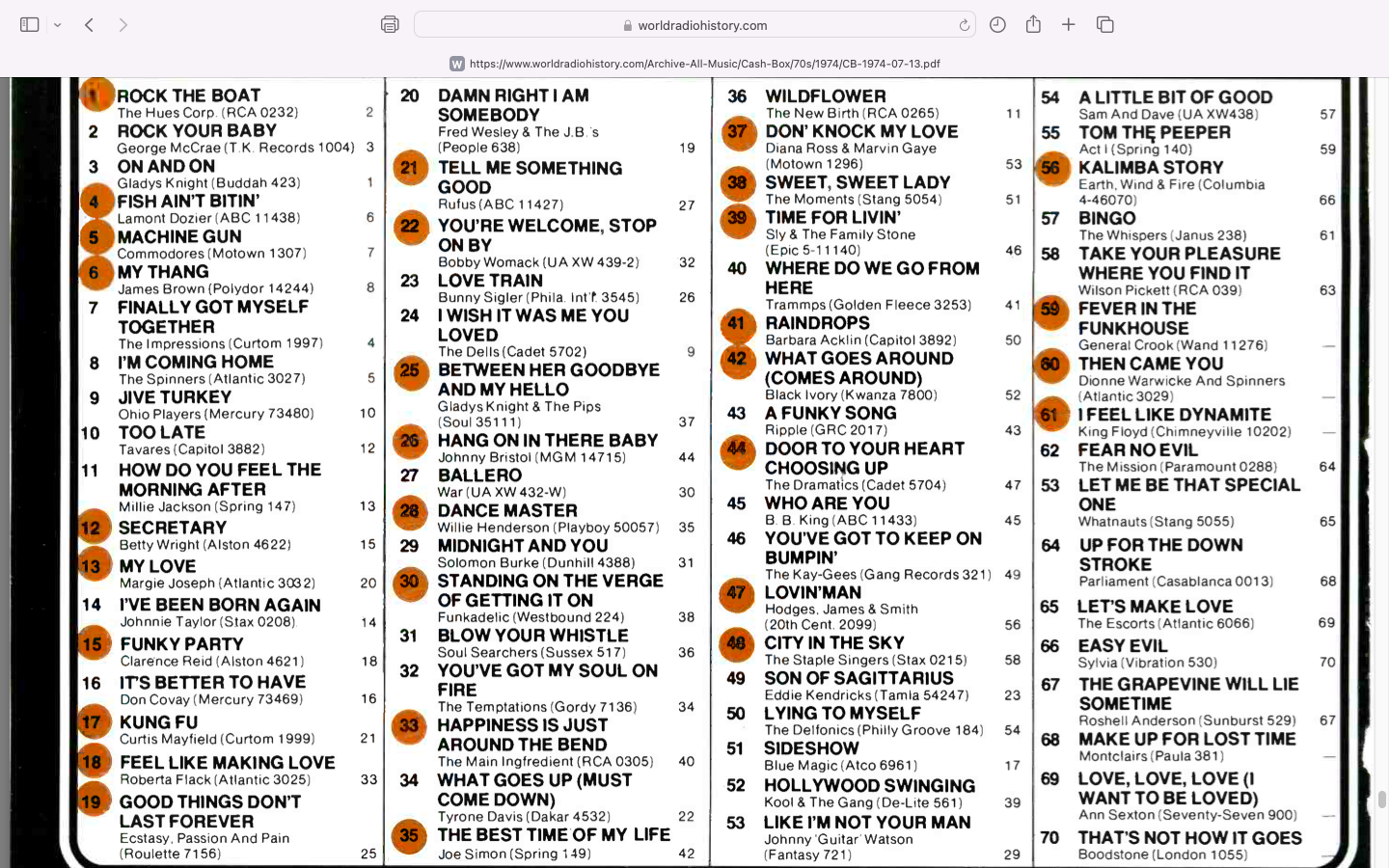Click 'DON' KNOCK MY LOVE' title
Viewport: 1389px width, 868px height.
861,131
